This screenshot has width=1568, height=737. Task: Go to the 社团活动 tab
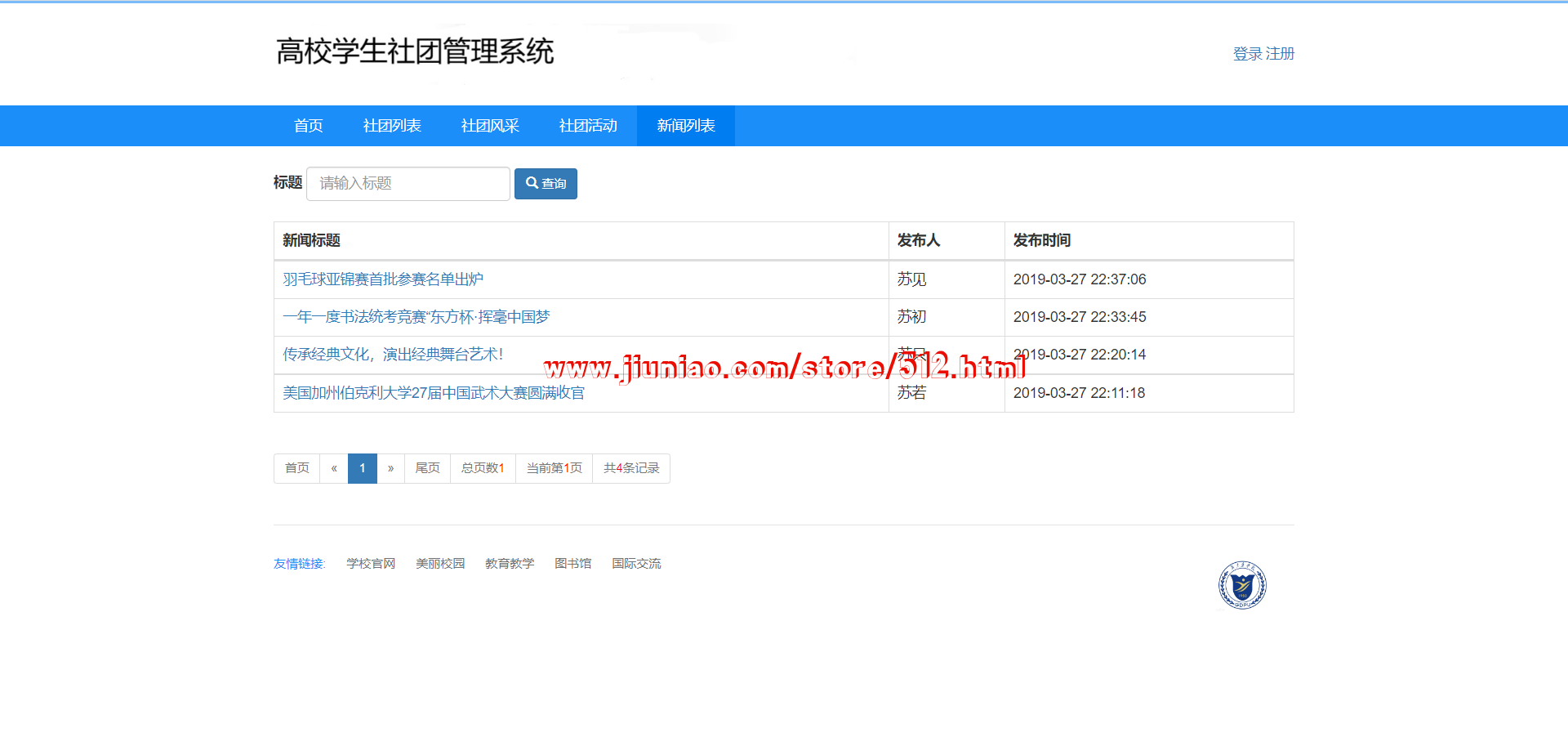pos(588,126)
